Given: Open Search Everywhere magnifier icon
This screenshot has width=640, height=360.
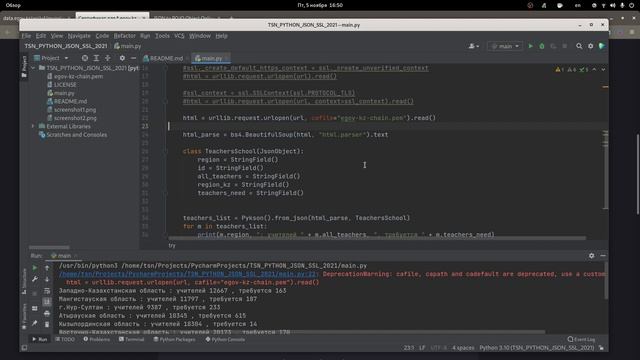Looking at the screenshot, I should click(579, 46).
